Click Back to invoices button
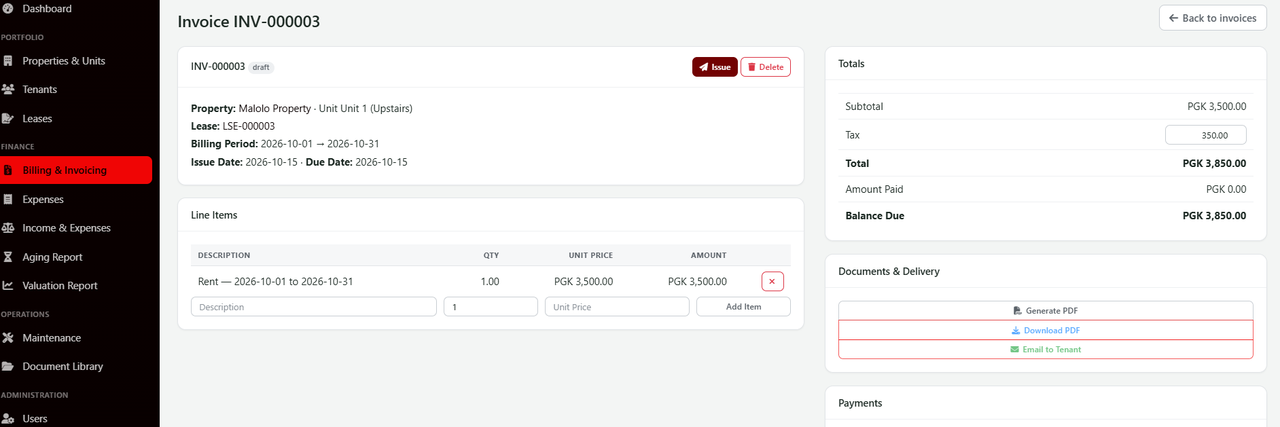 tap(1212, 18)
